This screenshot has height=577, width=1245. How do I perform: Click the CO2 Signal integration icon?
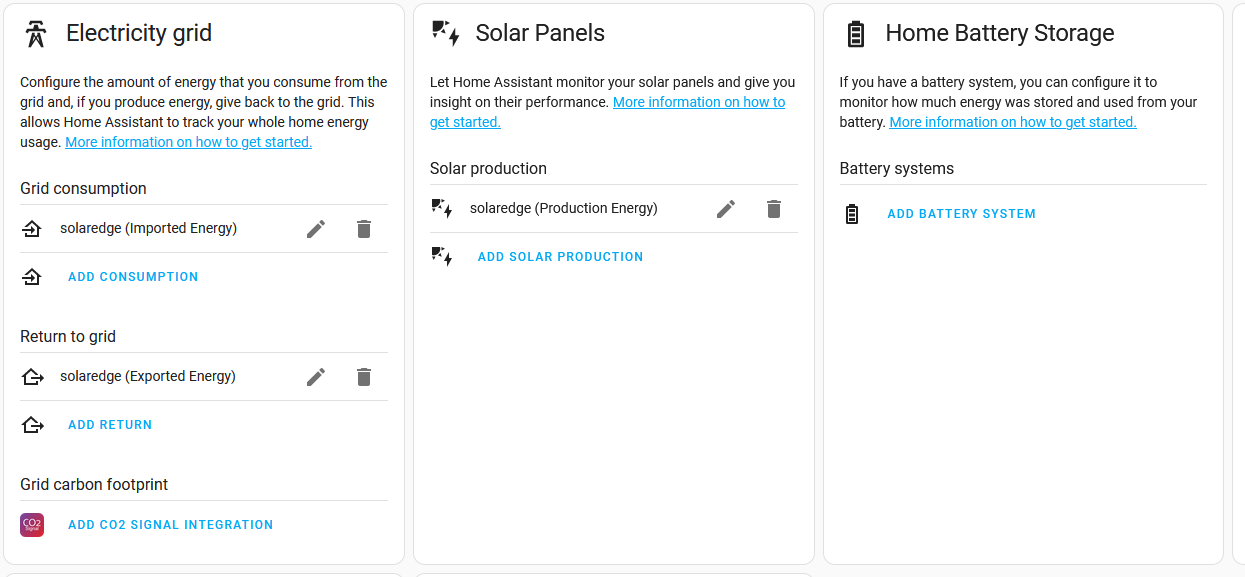pyautogui.click(x=31, y=524)
